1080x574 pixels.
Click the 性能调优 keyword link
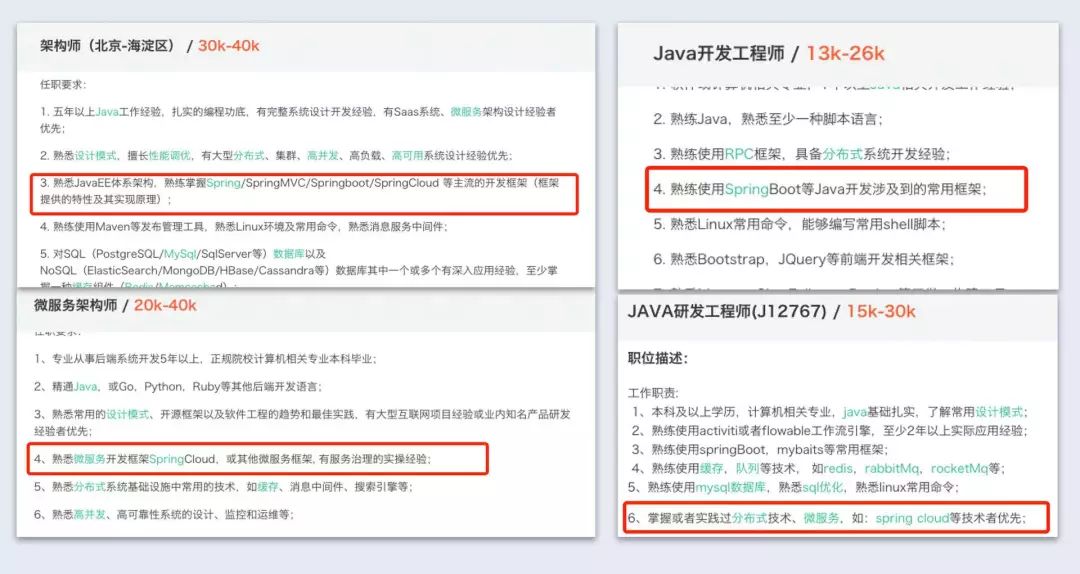pyautogui.click(x=169, y=156)
